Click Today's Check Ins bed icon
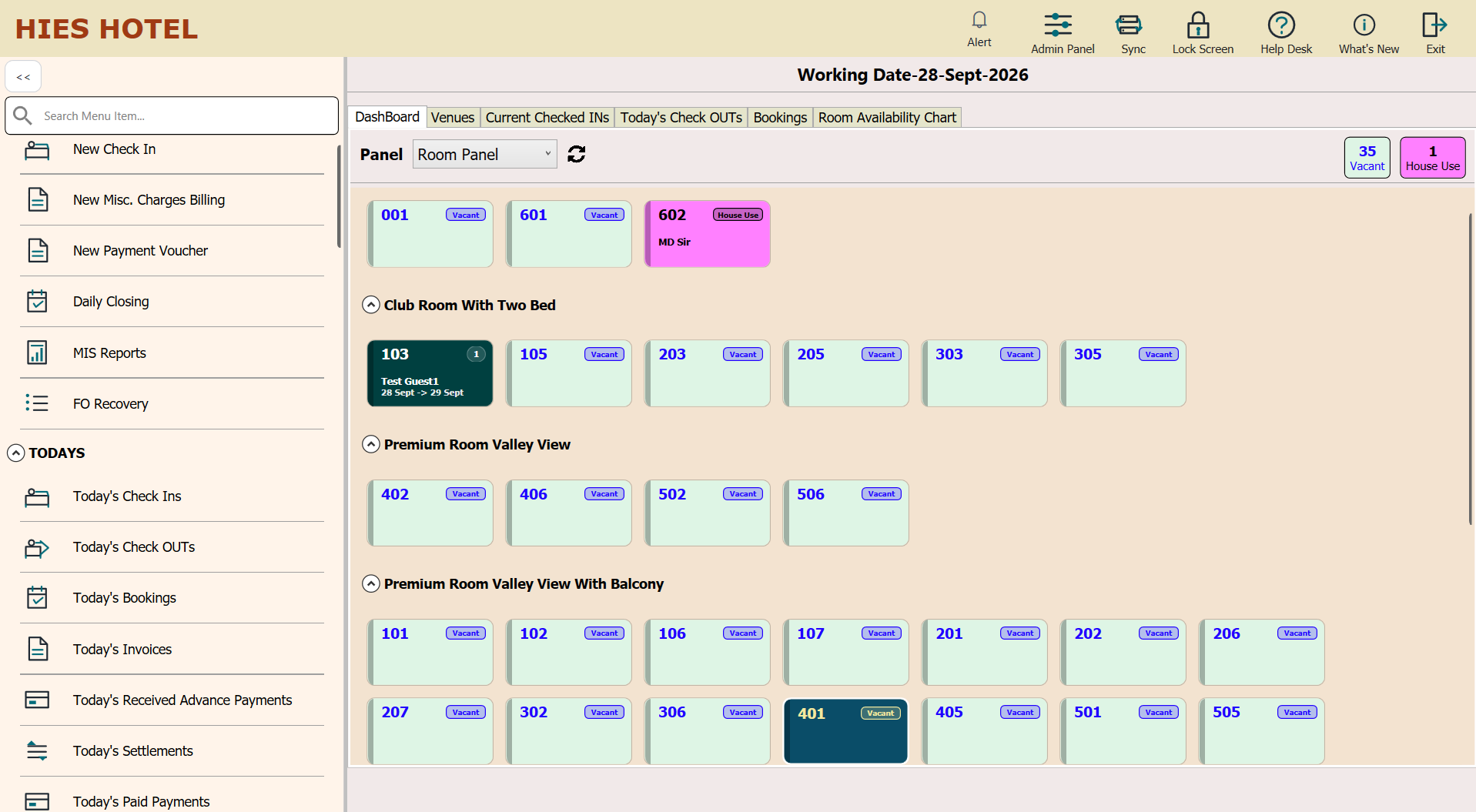The height and width of the screenshot is (812, 1476). pos(37,496)
